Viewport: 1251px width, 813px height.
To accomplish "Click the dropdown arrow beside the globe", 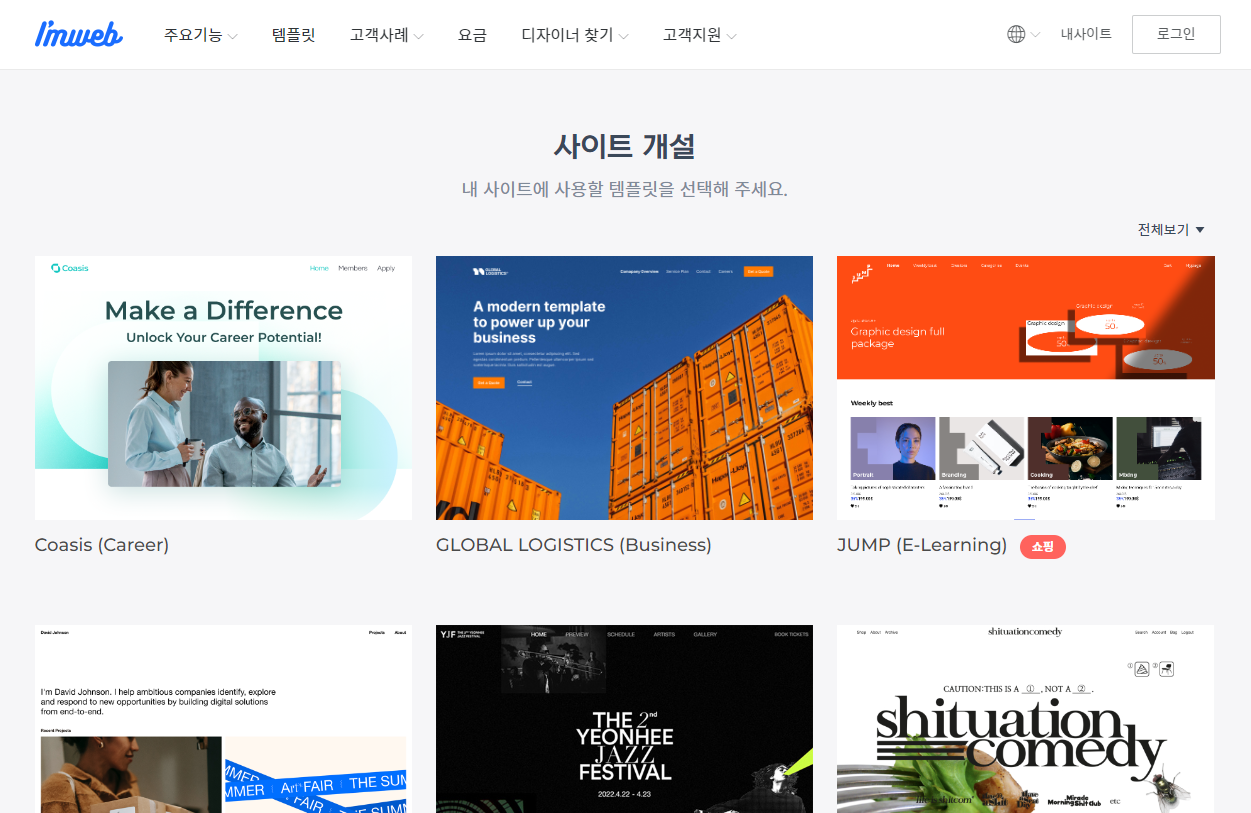I will click(x=1036, y=35).
